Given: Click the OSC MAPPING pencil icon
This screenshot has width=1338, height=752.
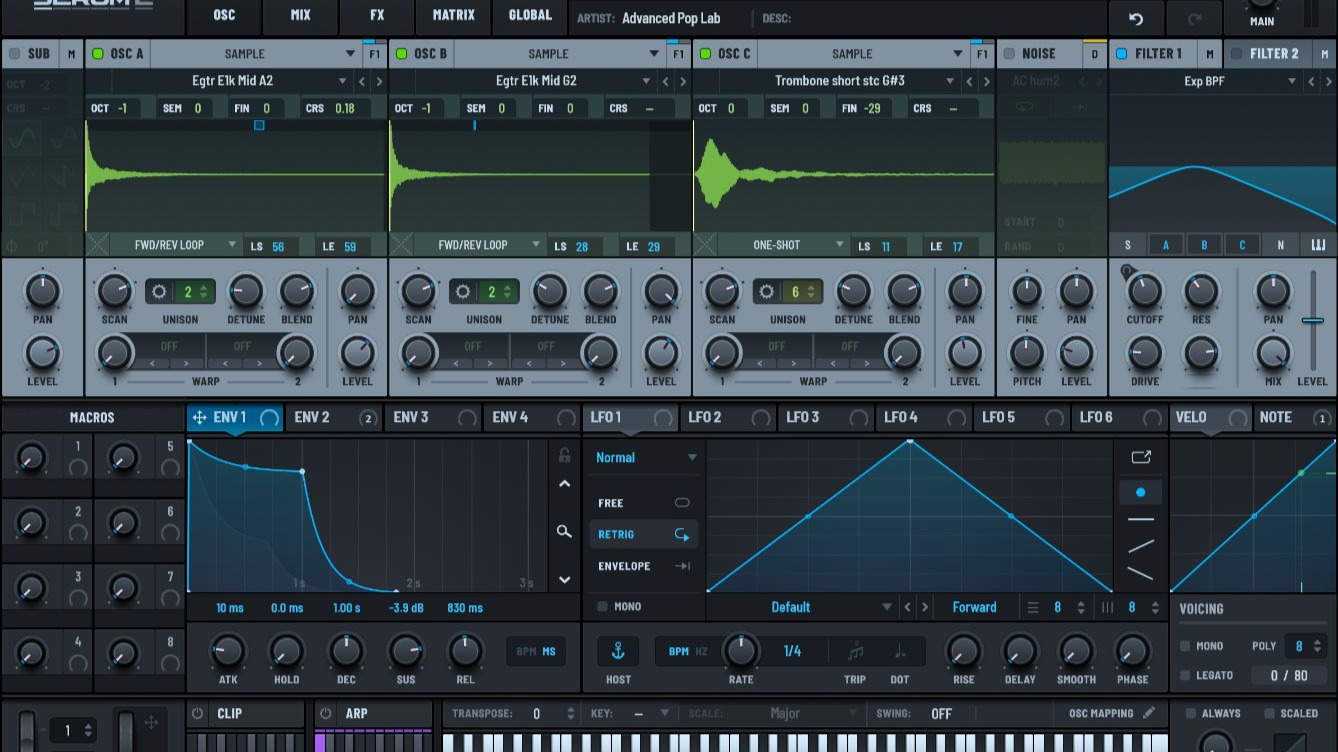Looking at the screenshot, I should pos(1149,713).
